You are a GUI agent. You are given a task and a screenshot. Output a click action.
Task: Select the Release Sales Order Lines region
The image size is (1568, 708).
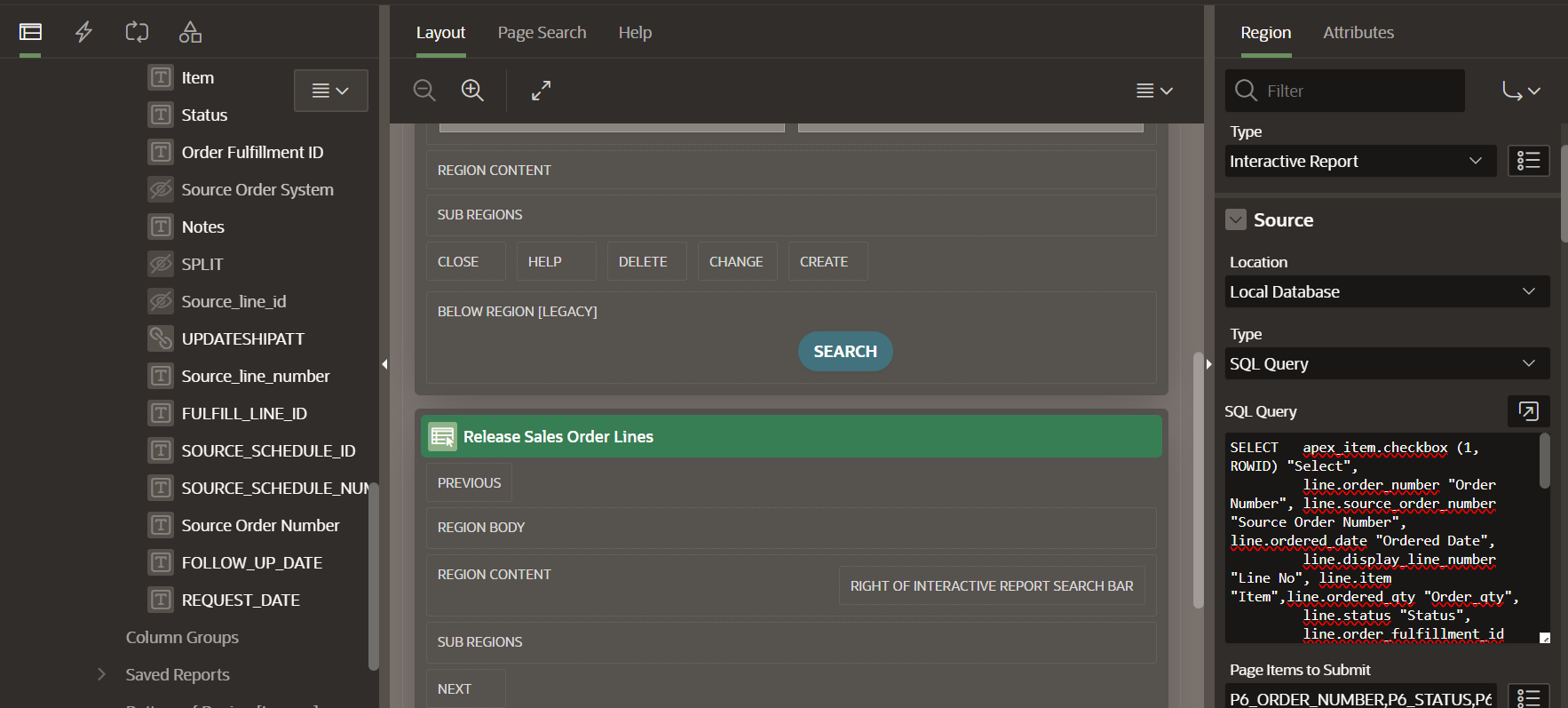791,436
